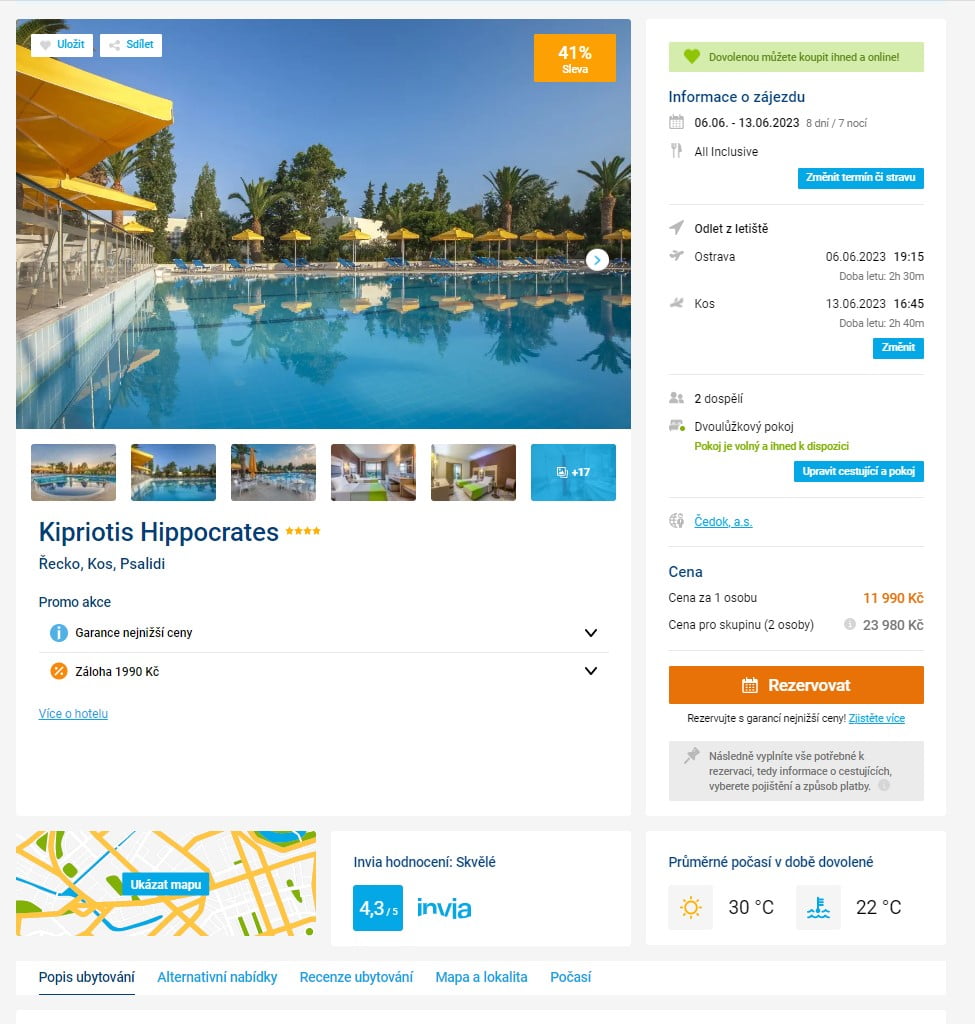Screen dimensions: 975x1024
Task: Follow the Čedok, a.s. link
Action: tap(723, 522)
